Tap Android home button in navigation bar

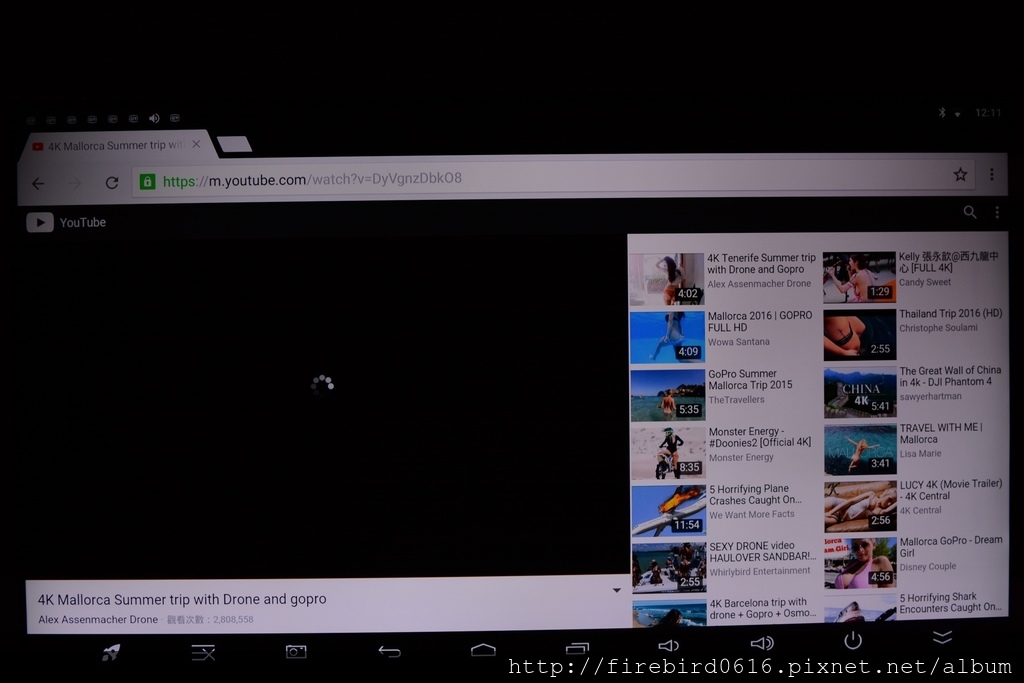[483, 650]
